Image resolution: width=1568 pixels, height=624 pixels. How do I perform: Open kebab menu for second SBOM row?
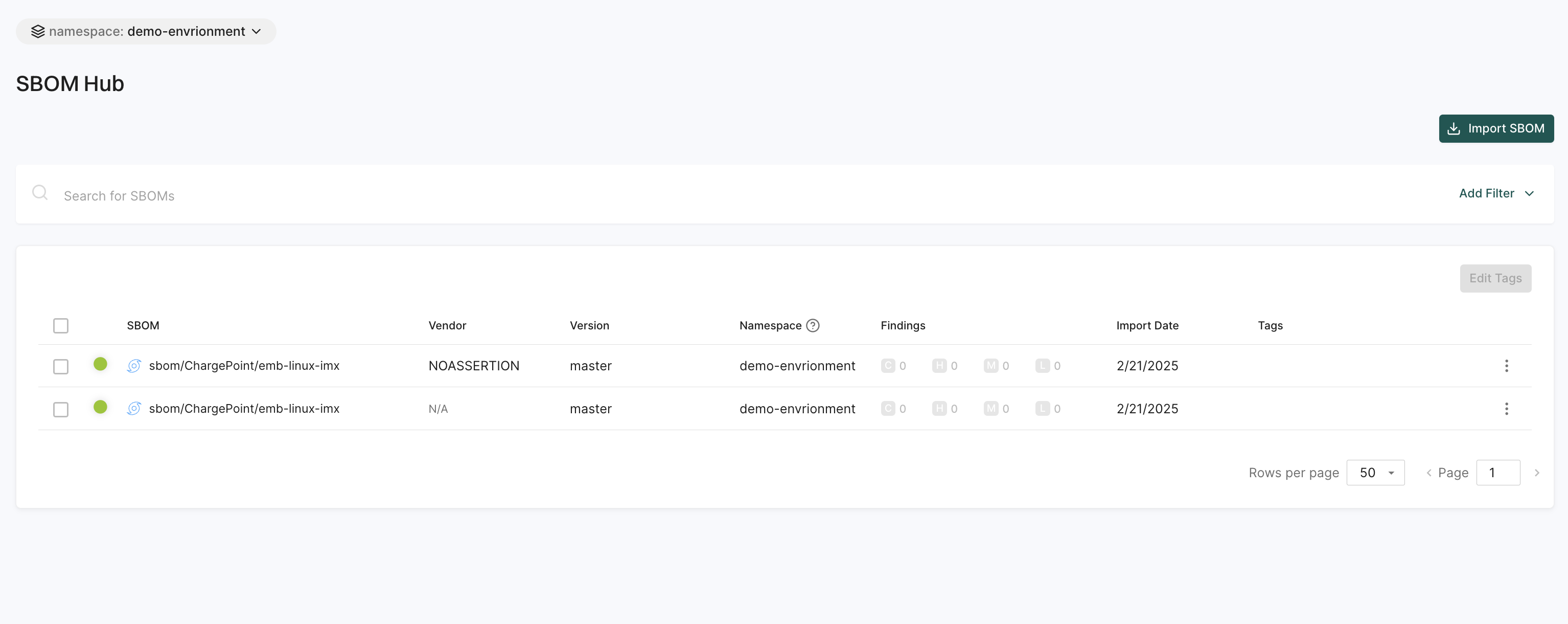point(1506,408)
